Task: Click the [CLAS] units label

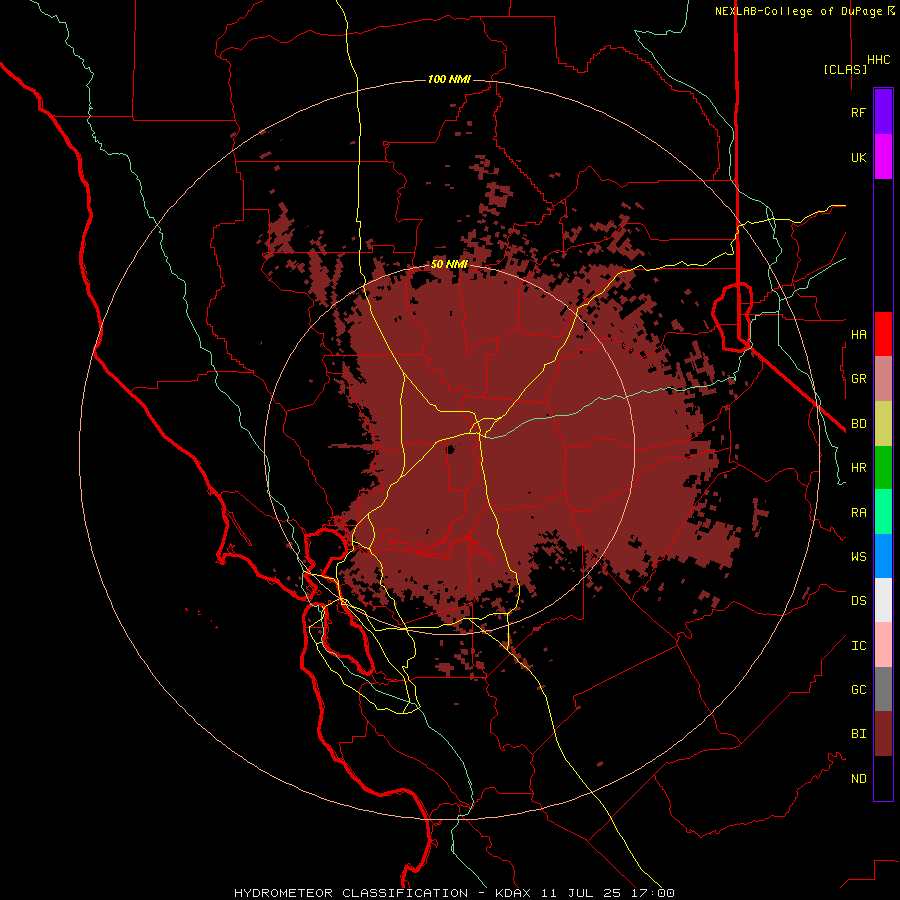Action: (x=845, y=69)
